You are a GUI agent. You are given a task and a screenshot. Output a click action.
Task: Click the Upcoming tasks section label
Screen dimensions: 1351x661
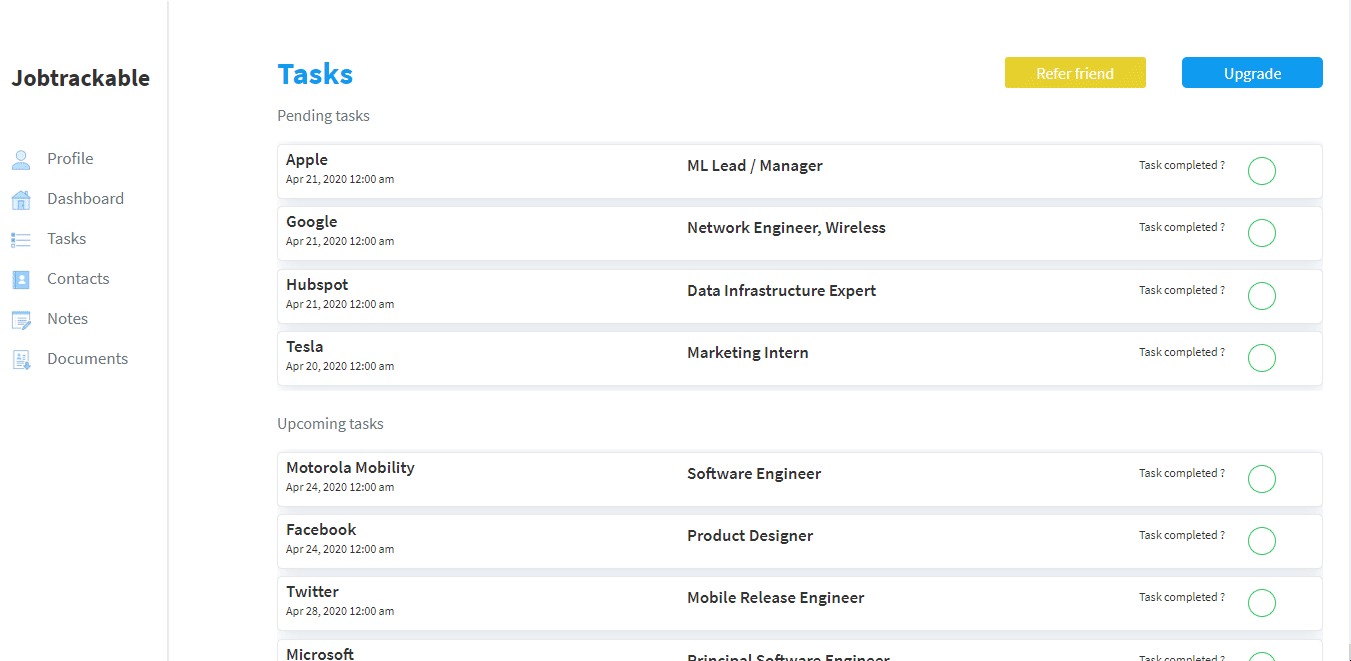[330, 424]
